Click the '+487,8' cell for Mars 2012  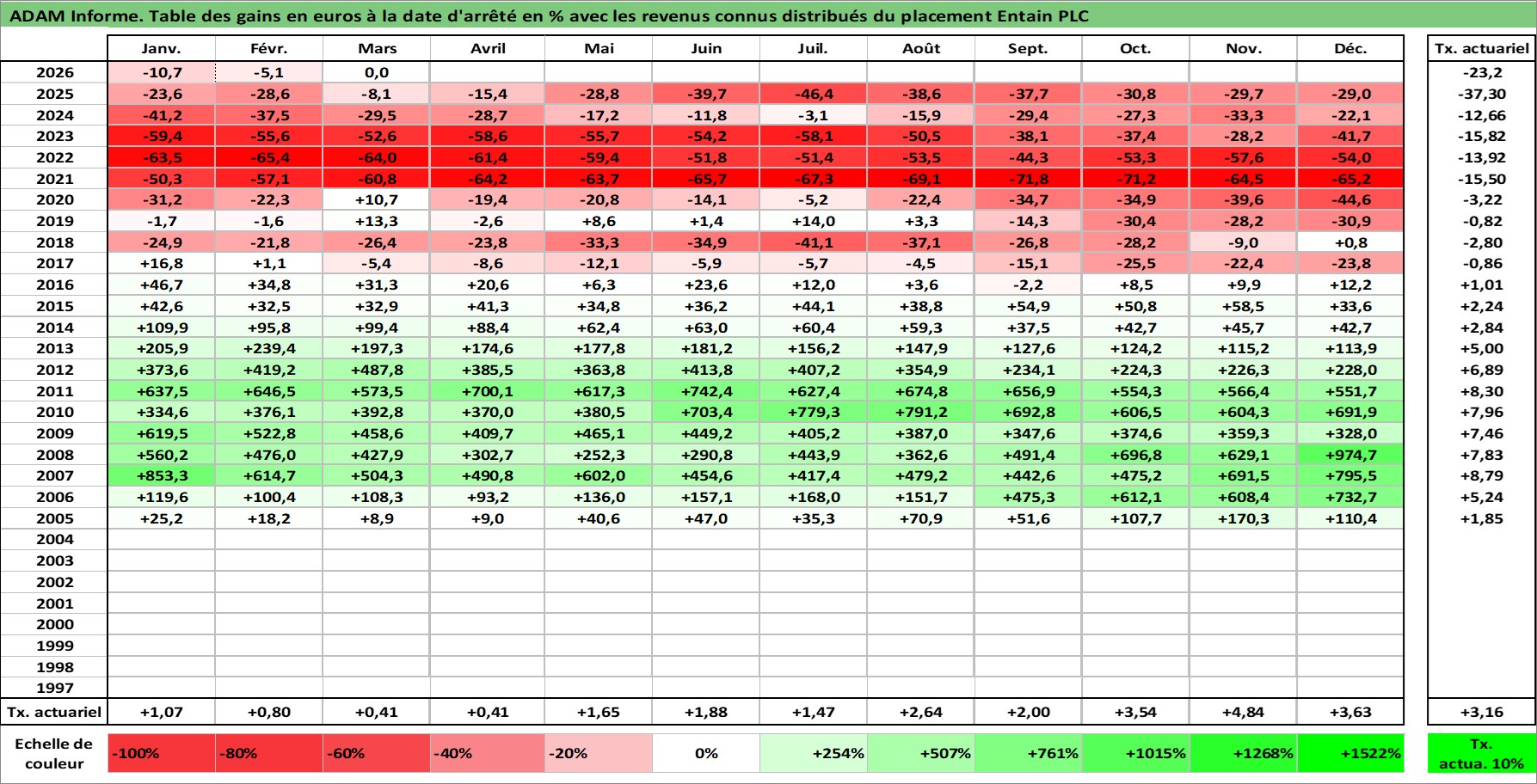377,370
